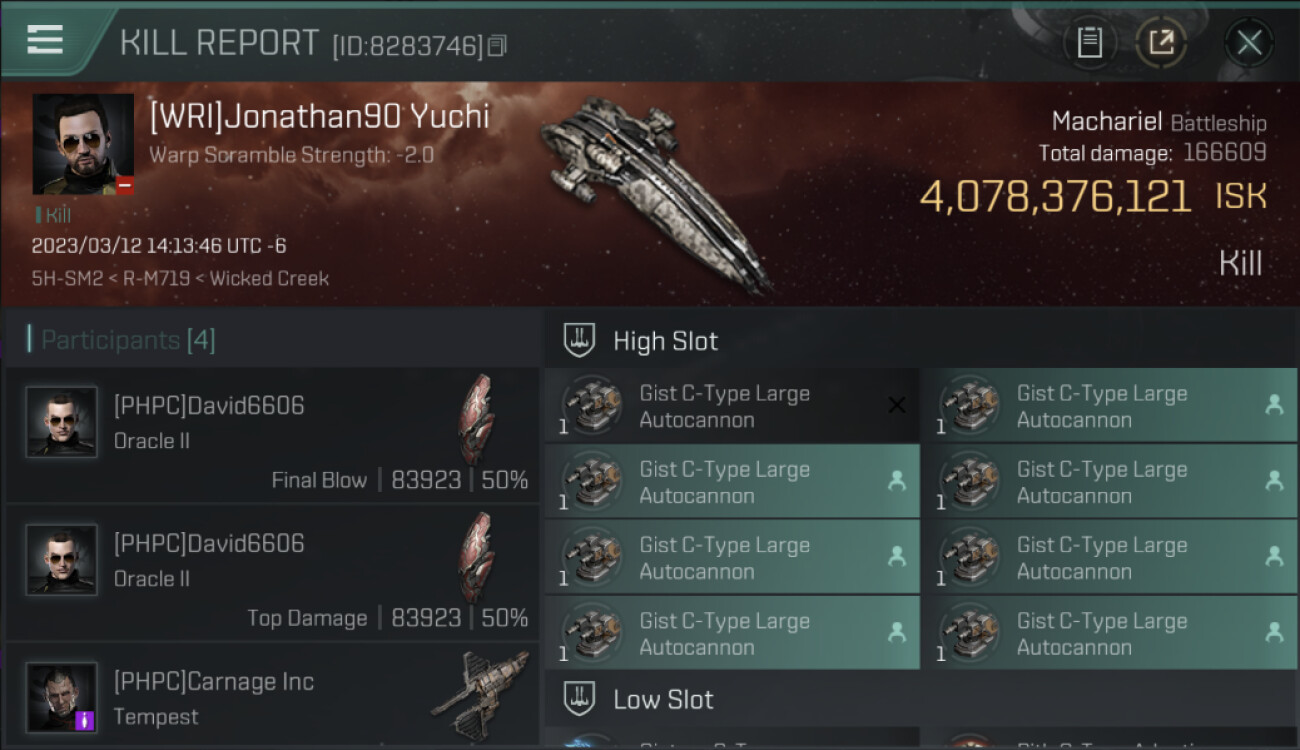This screenshot has width=1300, height=750.
Task: Click the X on first autocannon
Action: pyautogui.click(x=897, y=405)
